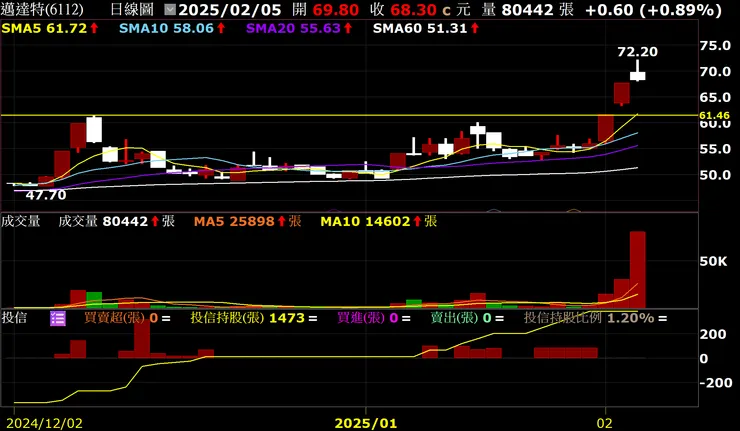The image size is (740, 431).
Task: Click the 投信 panel title
Action: click(x=14, y=318)
